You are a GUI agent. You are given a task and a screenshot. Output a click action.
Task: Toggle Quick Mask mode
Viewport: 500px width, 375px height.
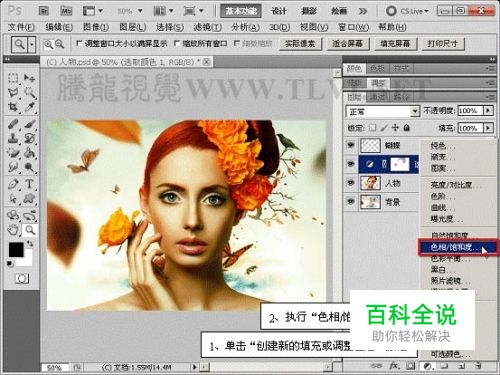point(22,278)
